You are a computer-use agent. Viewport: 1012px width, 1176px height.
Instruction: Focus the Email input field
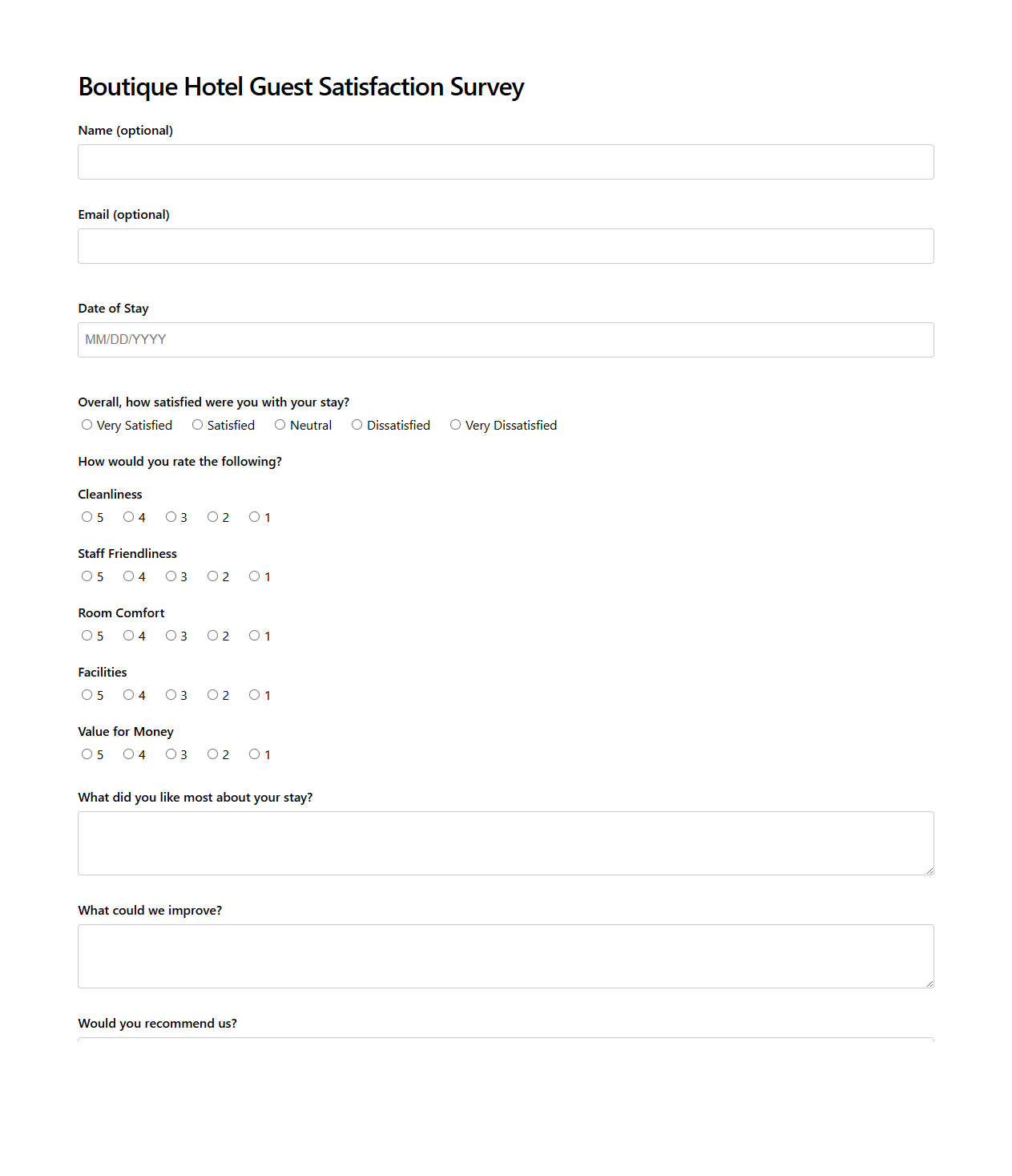point(505,245)
